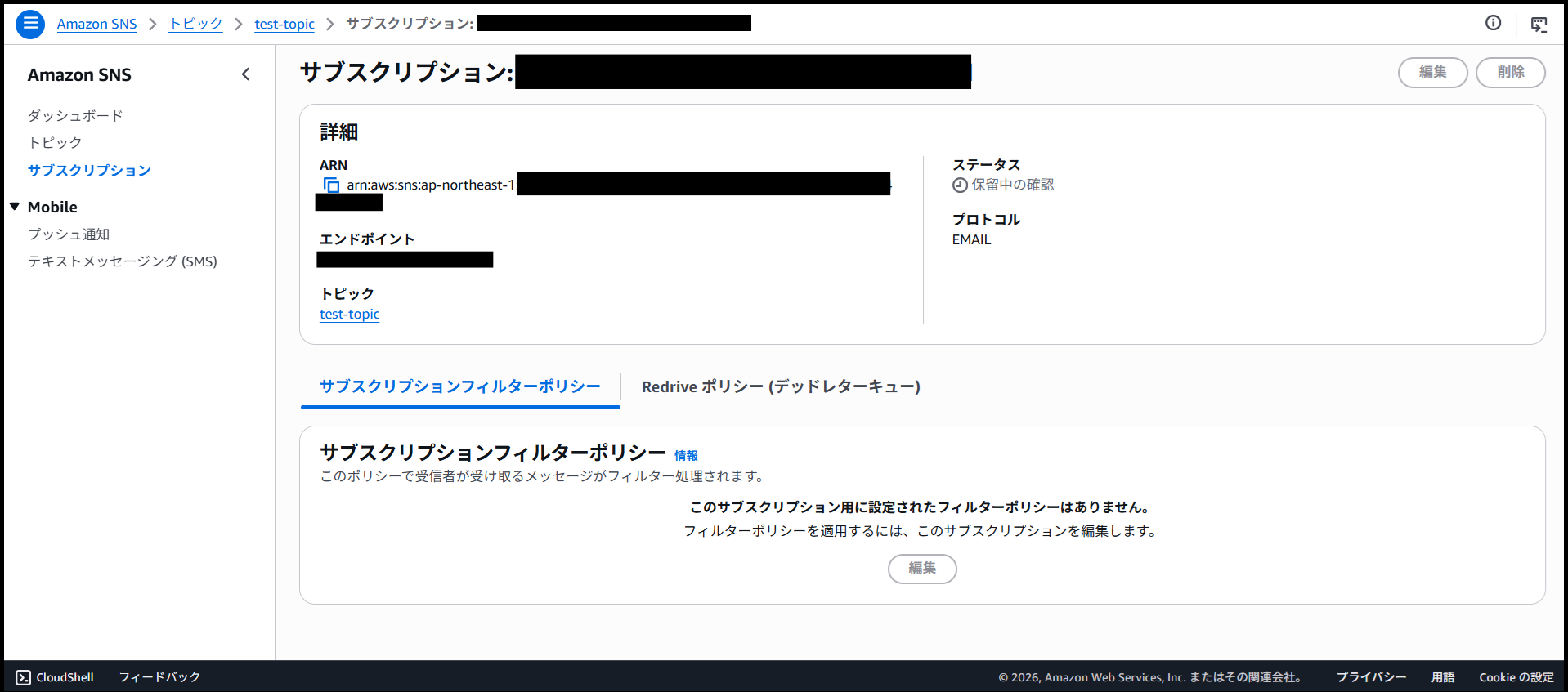The width and height of the screenshot is (1568, 692).
Task: Click the pending confirmation clock icon
Action: pos(960,185)
